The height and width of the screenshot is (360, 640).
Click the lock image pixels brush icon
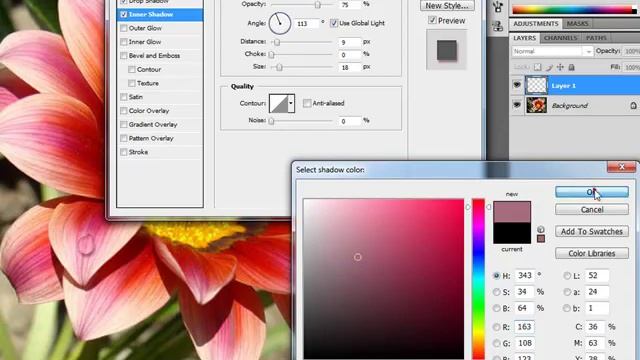549,67
